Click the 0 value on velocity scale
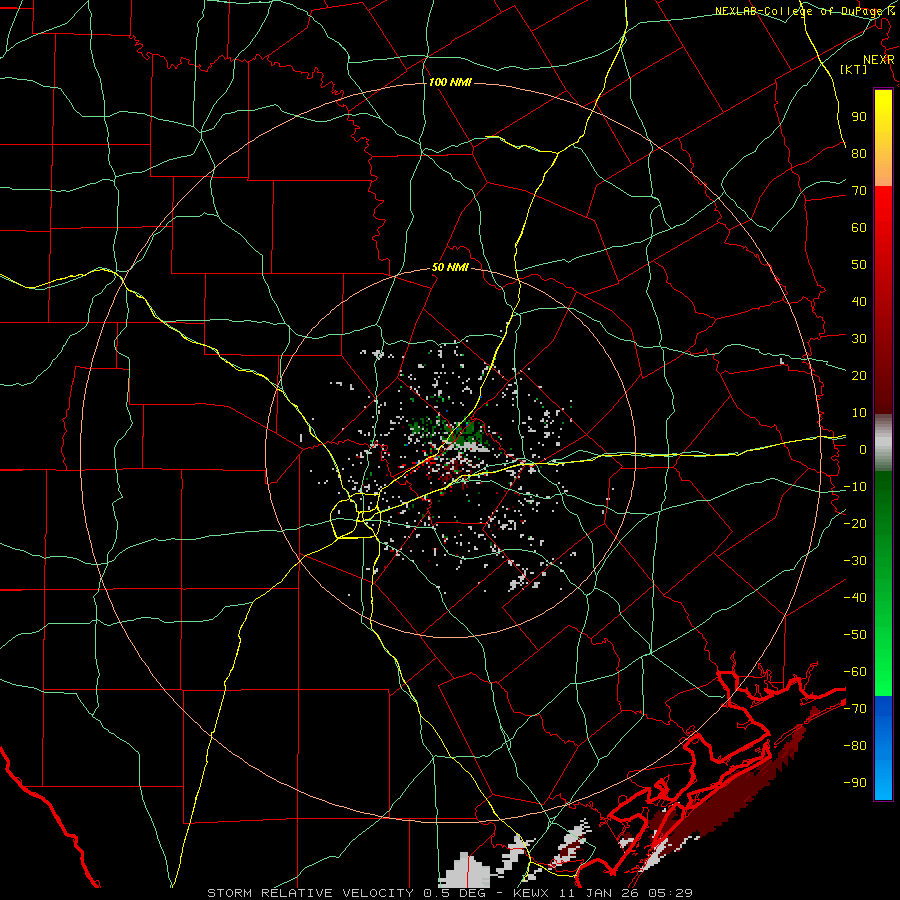 point(863,449)
